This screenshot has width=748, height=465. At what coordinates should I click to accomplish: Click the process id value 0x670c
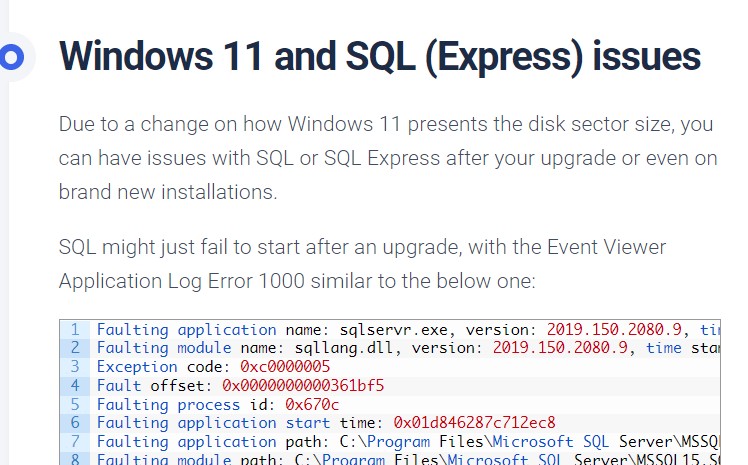(312, 404)
